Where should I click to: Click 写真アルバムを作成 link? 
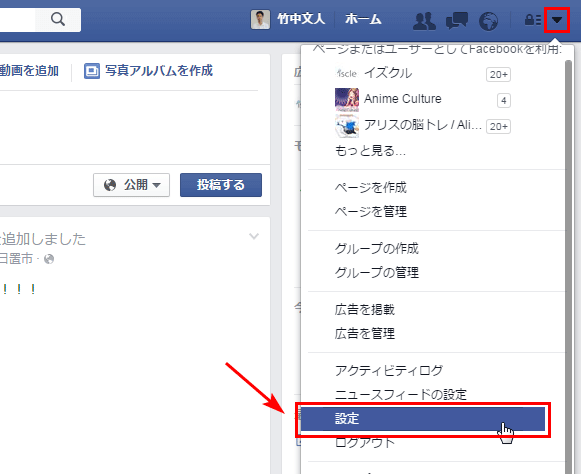159,70
